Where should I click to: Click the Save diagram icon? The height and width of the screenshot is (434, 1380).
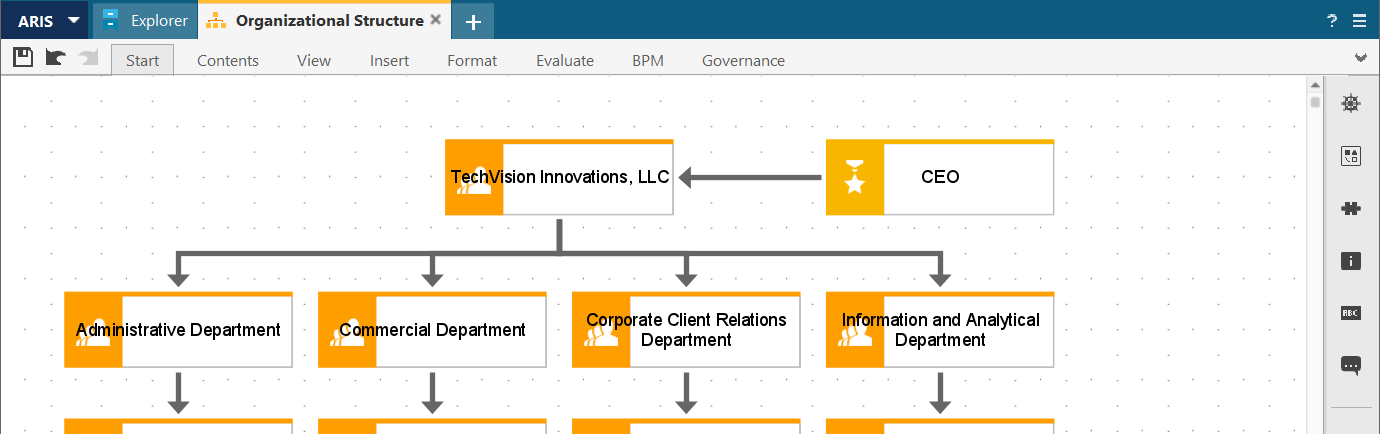23,57
